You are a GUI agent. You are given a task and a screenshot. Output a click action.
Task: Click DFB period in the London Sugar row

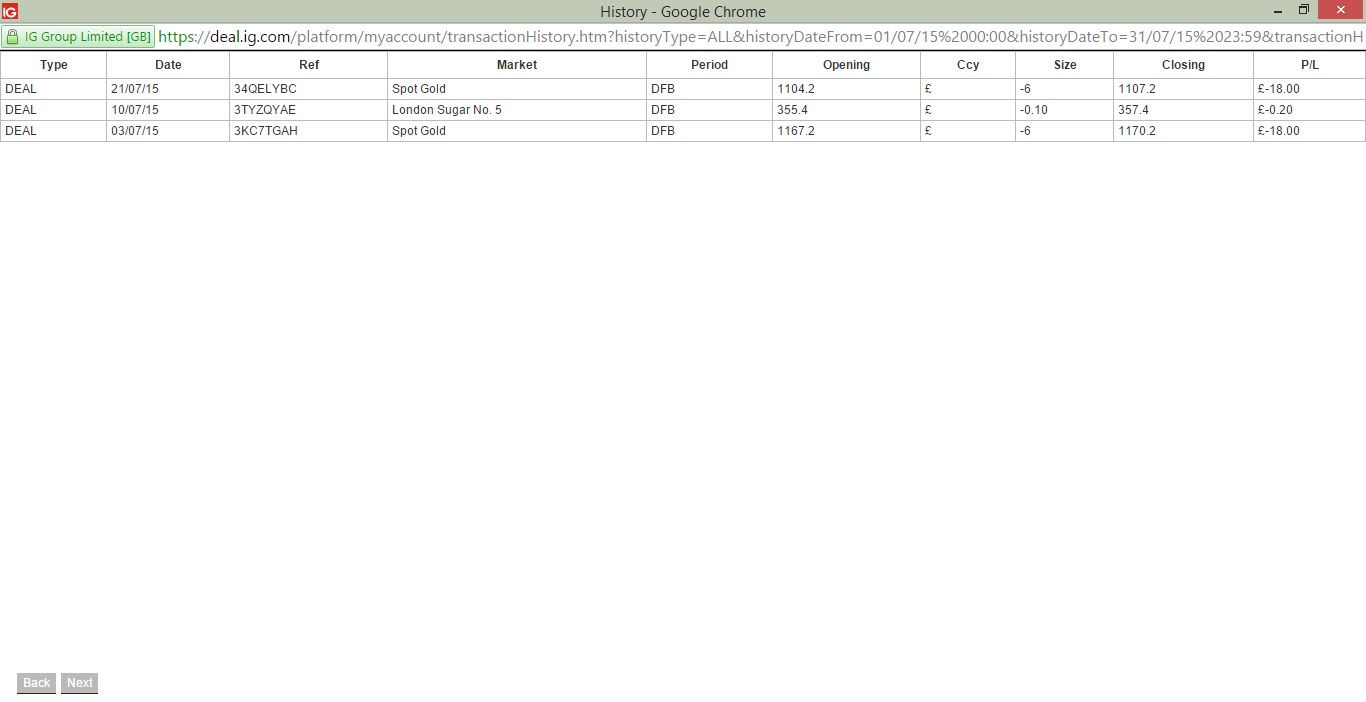[x=663, y=110]
